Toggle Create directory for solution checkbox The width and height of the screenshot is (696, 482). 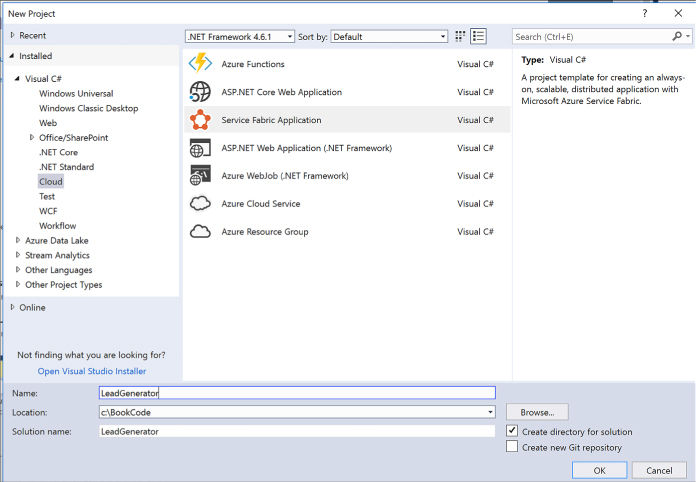512,431
